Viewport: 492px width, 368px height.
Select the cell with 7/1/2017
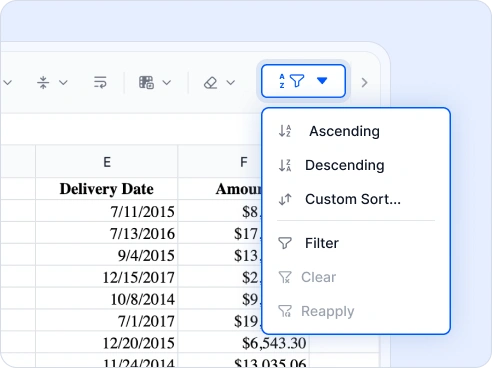coord(107,321)
